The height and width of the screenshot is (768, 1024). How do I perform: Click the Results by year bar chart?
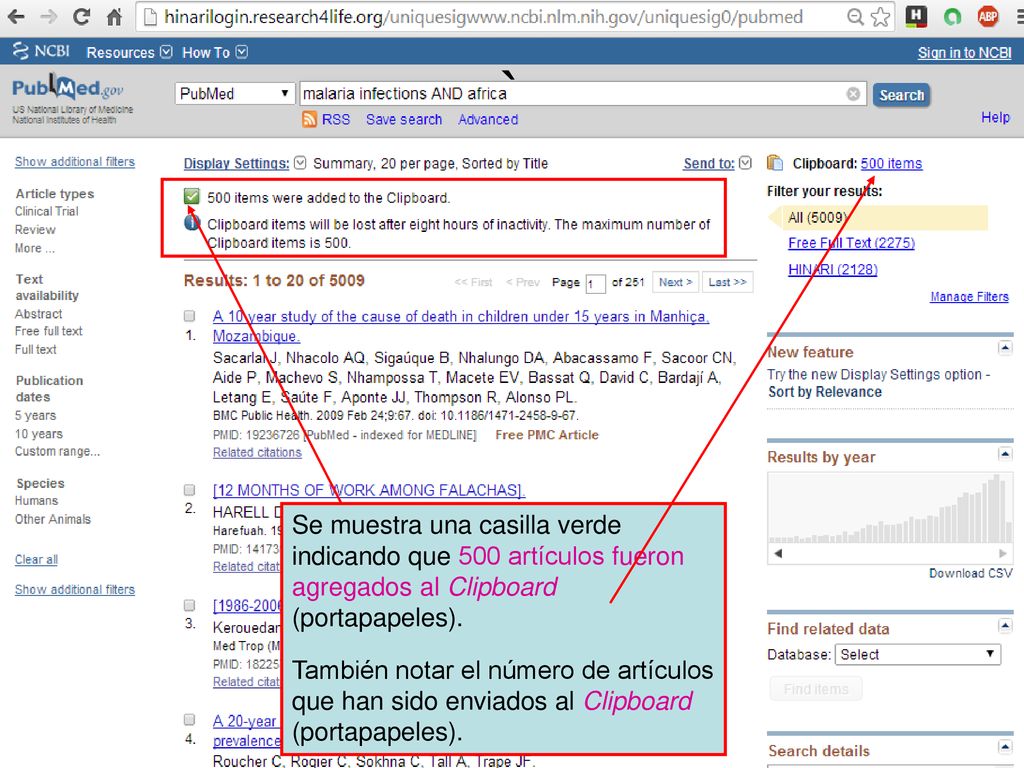click(889, 508)
